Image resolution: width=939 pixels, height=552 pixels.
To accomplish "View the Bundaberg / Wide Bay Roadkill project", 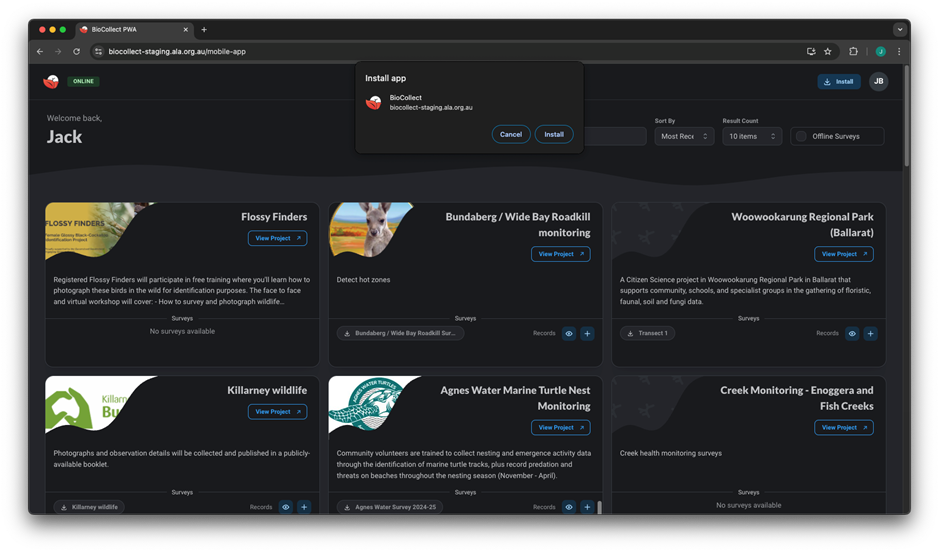I will tap(561, 254).
